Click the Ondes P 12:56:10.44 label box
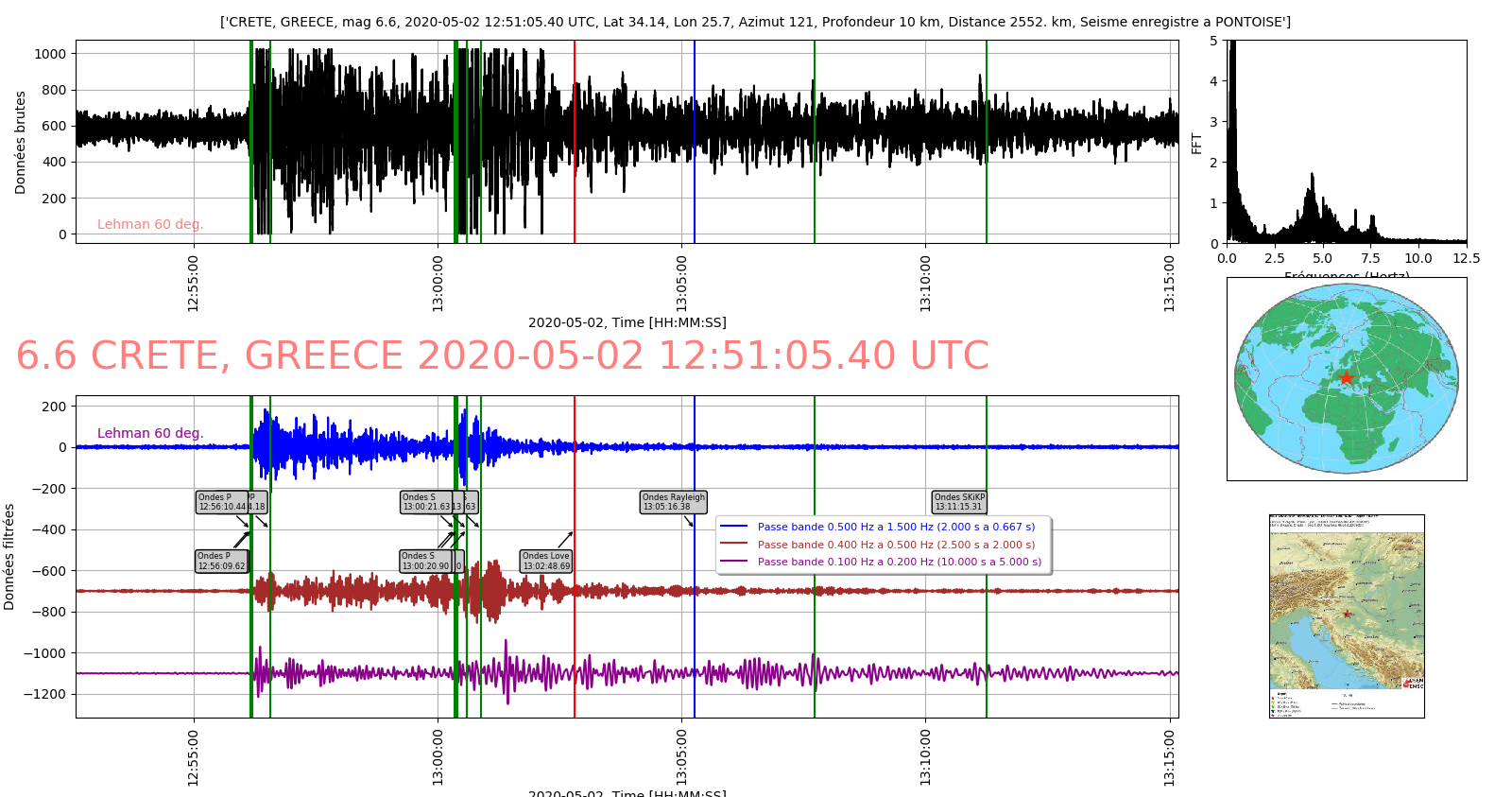This screenshot has width=1512, height=797. 222,502
